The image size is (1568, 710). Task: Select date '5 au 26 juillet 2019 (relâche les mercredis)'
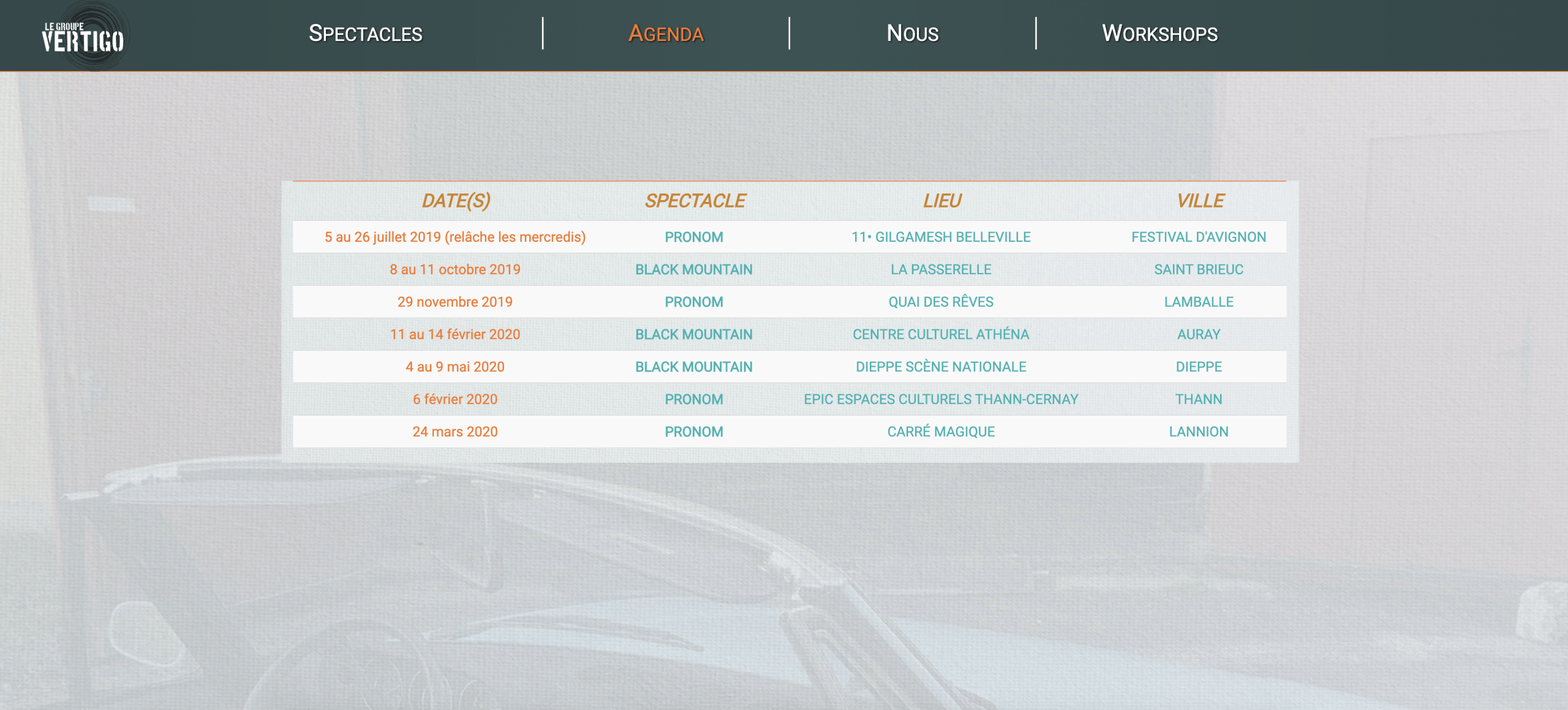point(455,237)
